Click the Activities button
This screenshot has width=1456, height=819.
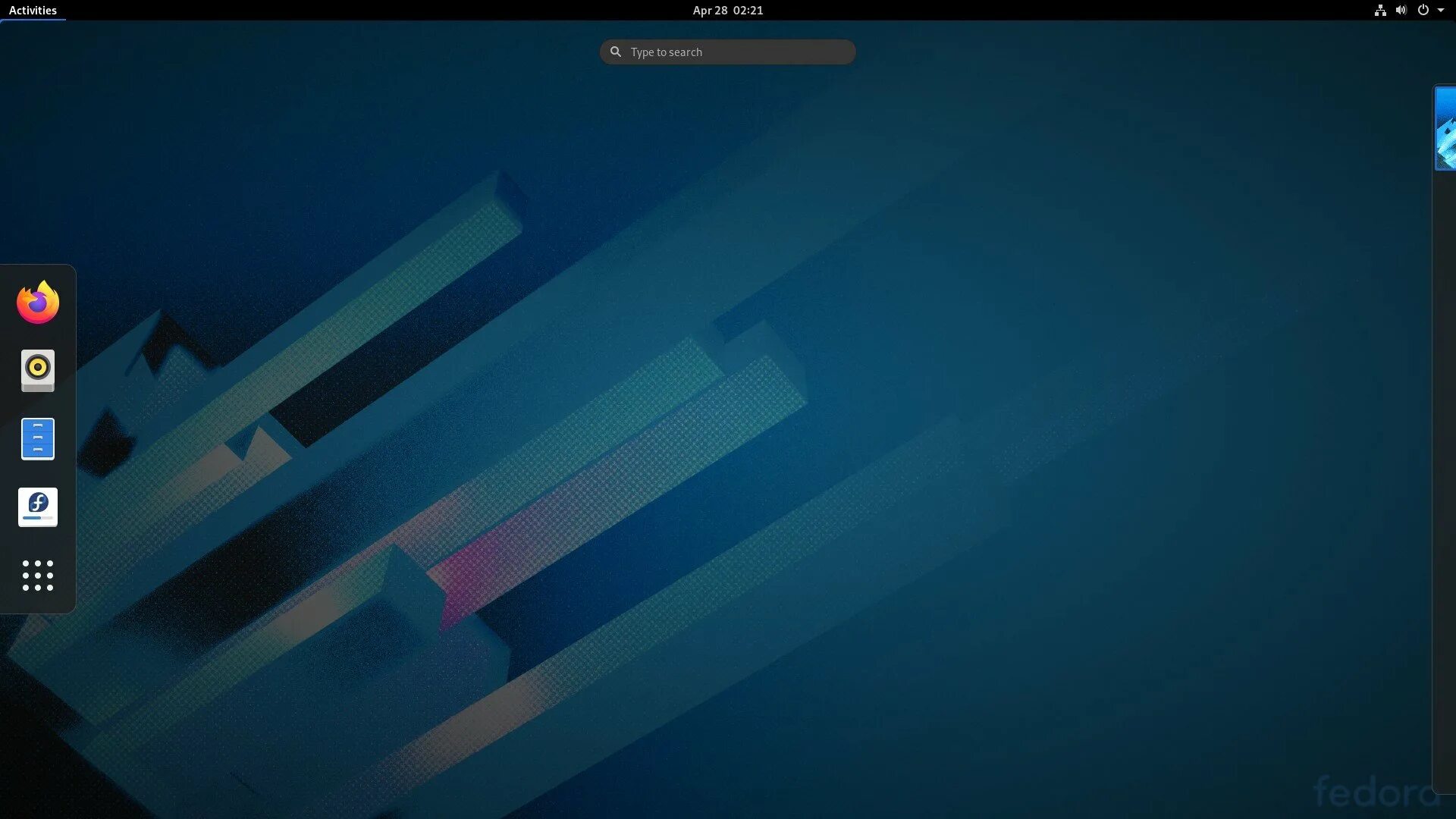[x=33, y=10]
